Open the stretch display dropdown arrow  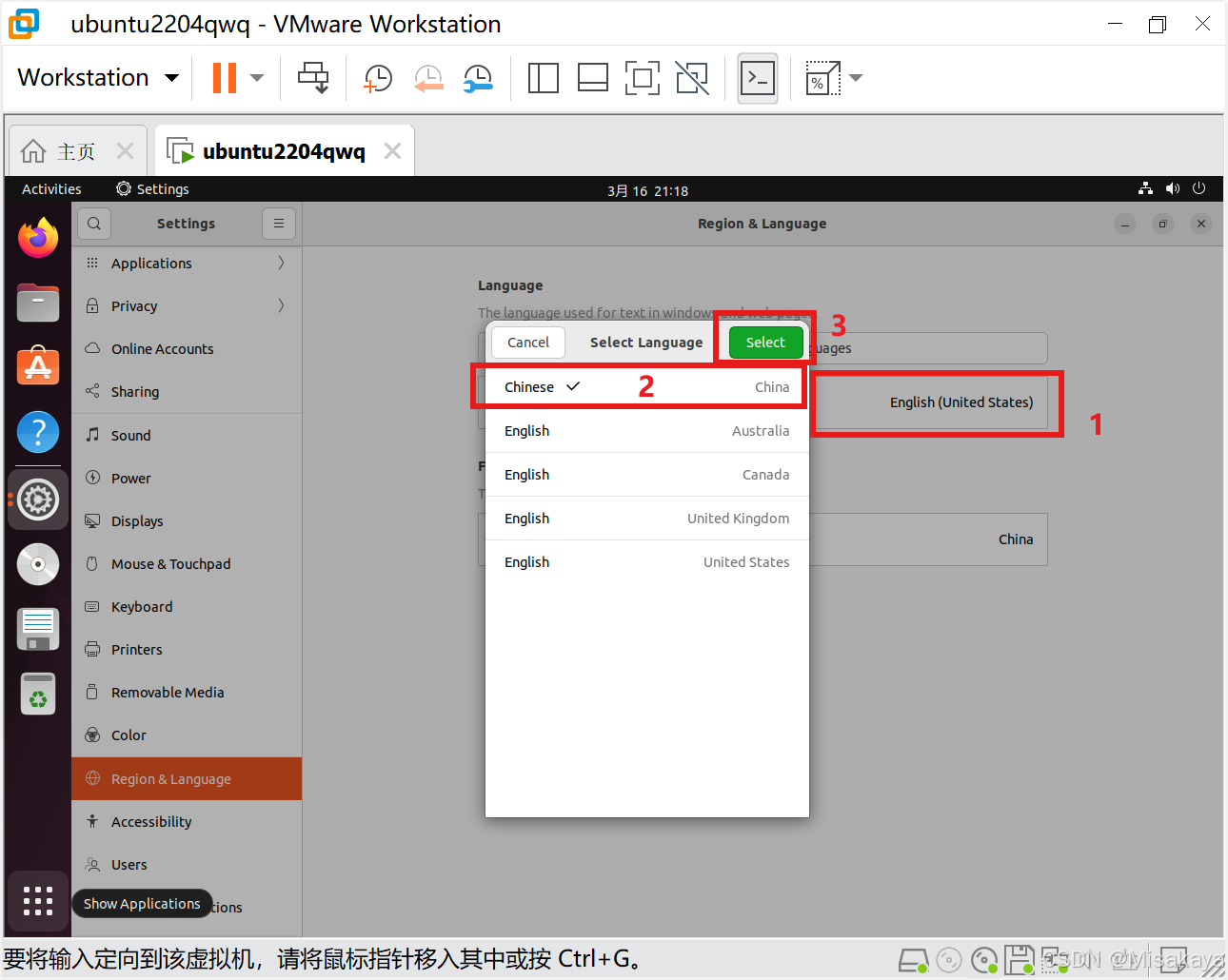tap(856, 78)
